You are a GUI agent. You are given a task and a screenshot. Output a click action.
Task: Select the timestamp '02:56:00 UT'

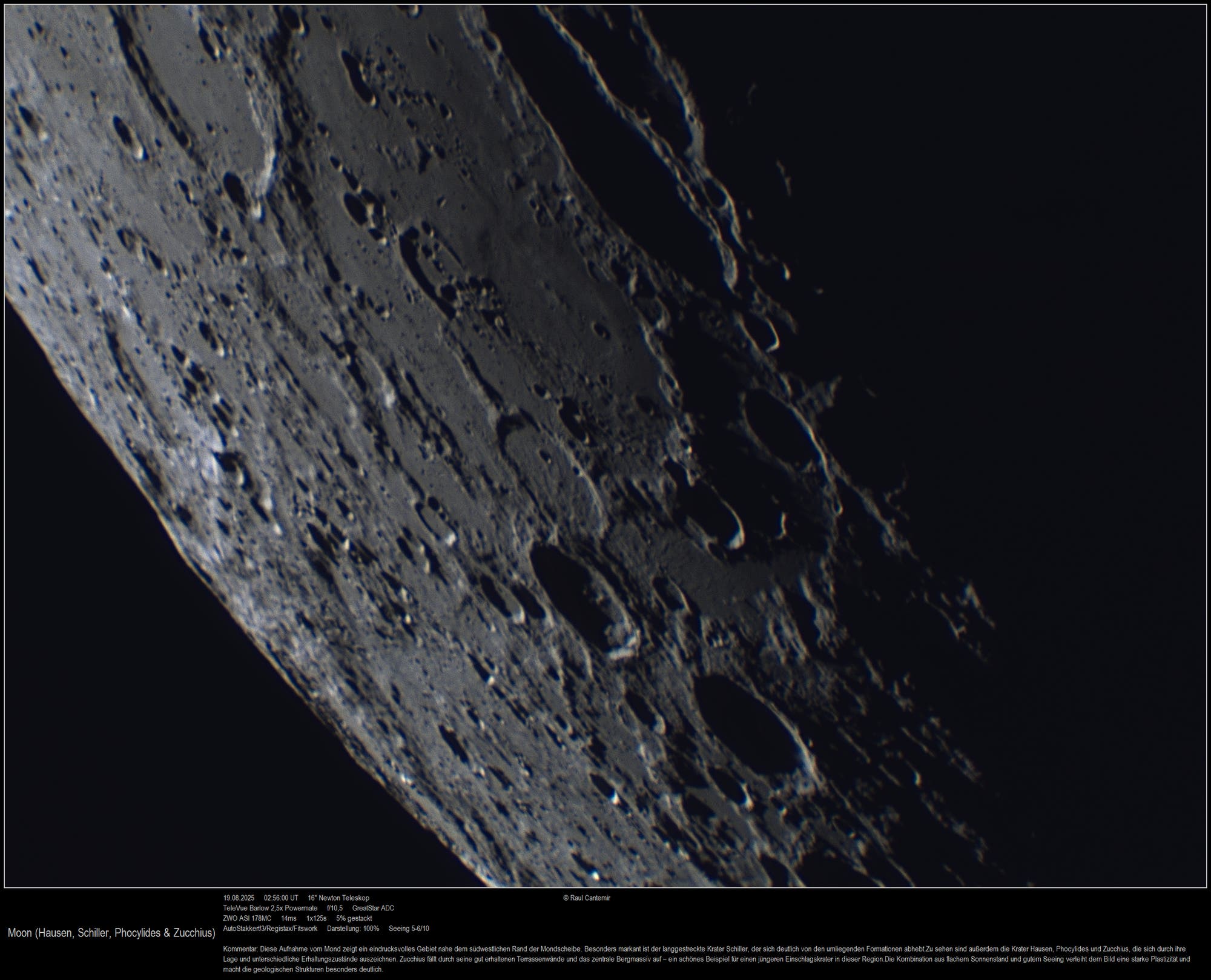click(282, 898)
